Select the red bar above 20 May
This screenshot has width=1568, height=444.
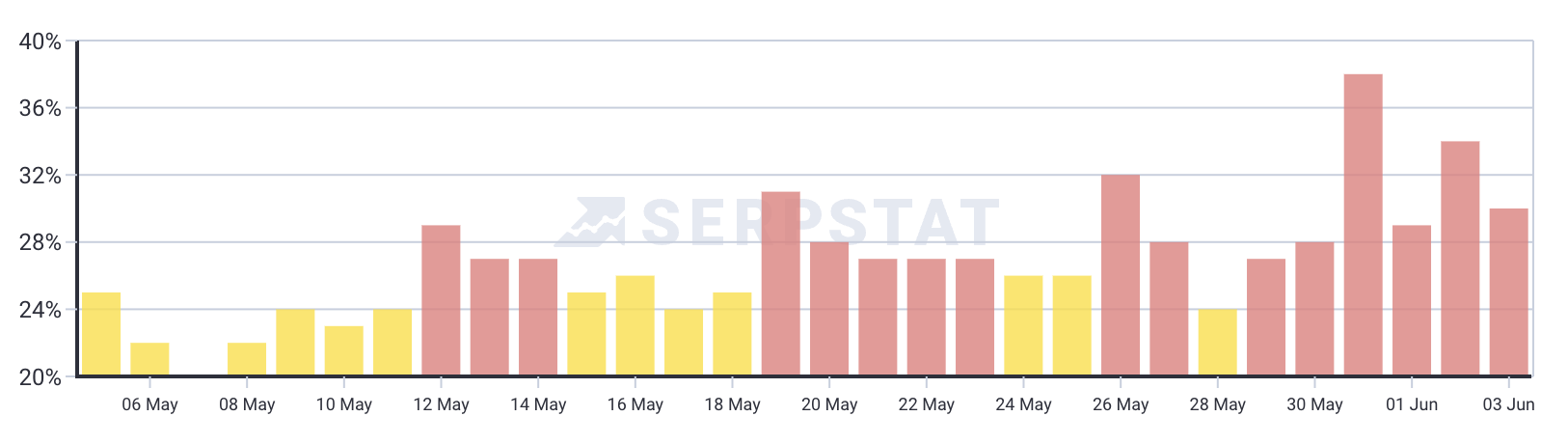829,309
